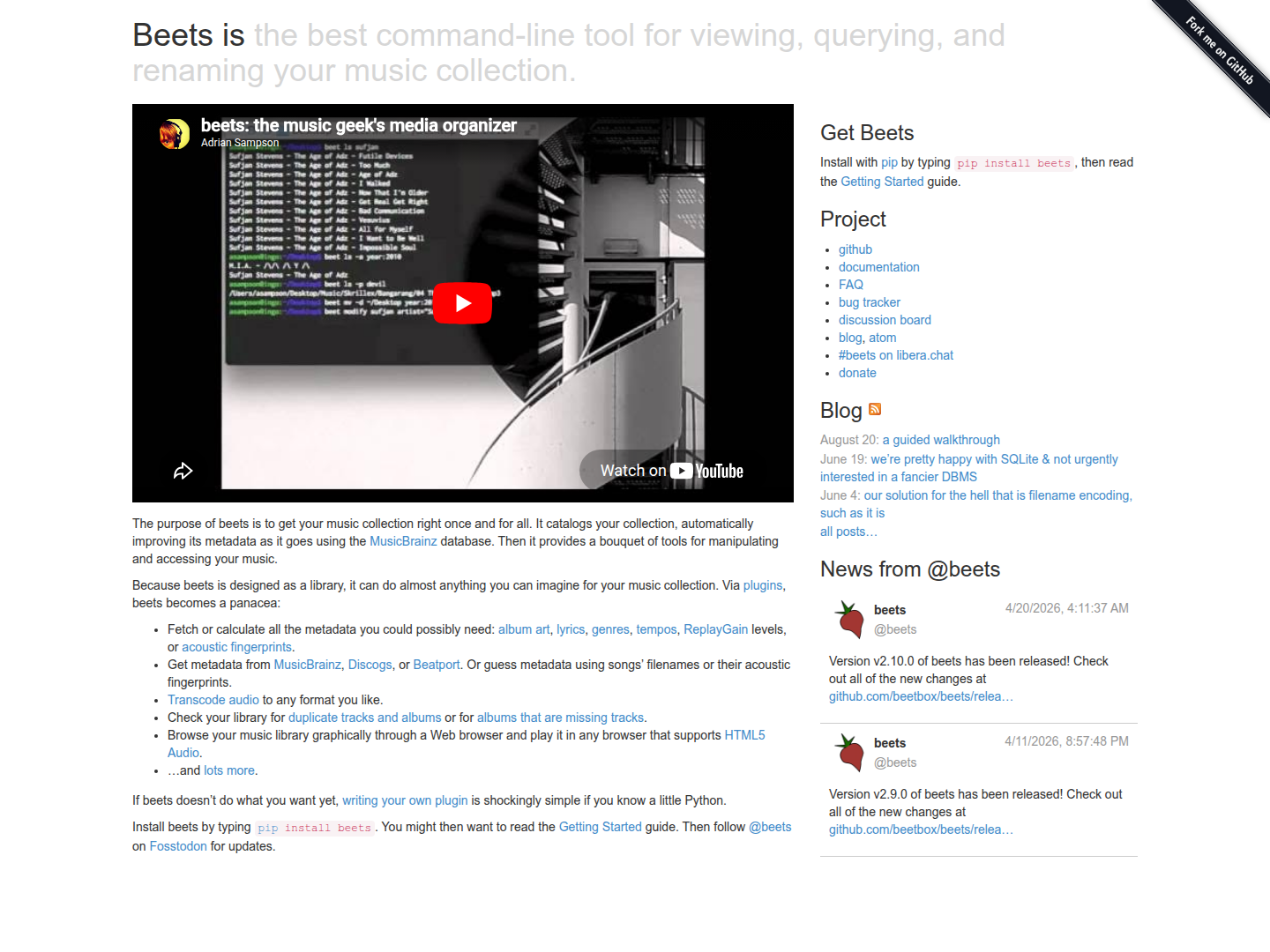View all posts link
This screenshot has height=952, width=1270.
coord(848,532)
